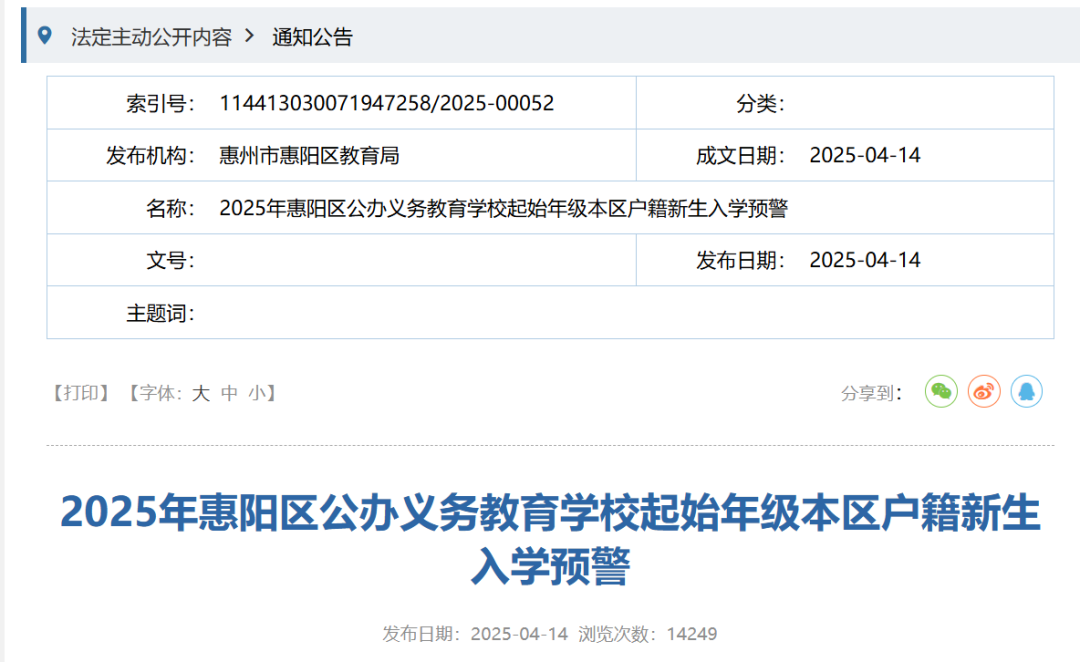Click the 成文日期 value 2025-04-14
Screen dimensions: 1080x662
pyautogui.click(x=865, y=156)
